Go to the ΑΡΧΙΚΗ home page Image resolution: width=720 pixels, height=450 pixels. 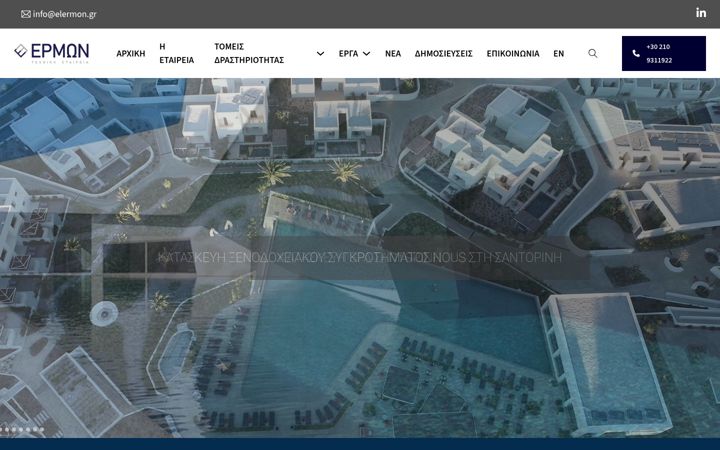pyautogui.click(x=131, y=53)
